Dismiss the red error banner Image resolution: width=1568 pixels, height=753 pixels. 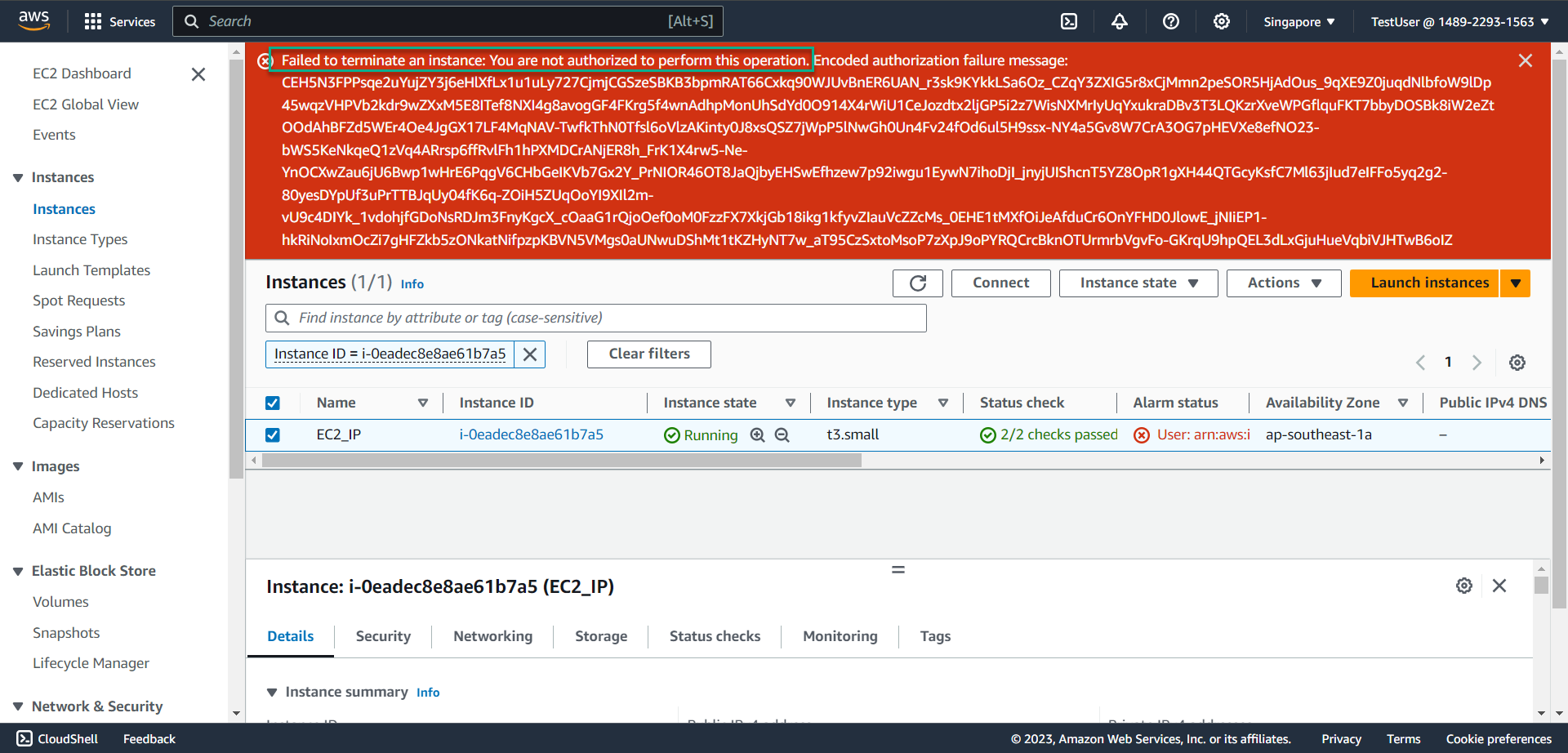coord(1525,60)
